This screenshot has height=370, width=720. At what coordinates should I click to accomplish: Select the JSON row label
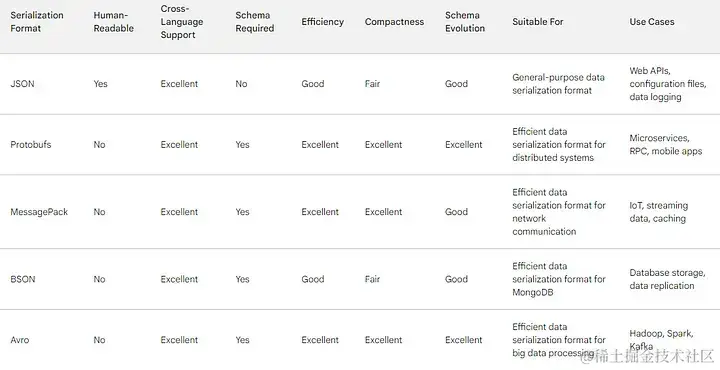tap(22, 84)
